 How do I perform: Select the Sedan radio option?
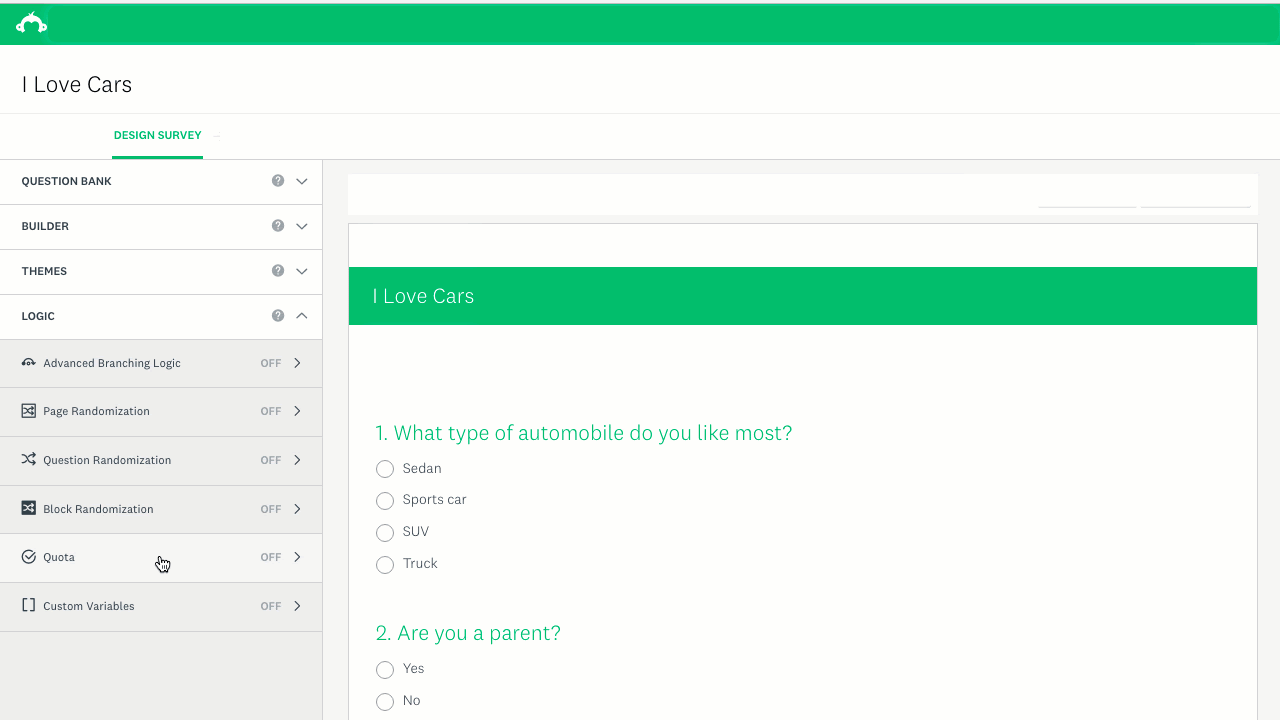coord(385,469)
